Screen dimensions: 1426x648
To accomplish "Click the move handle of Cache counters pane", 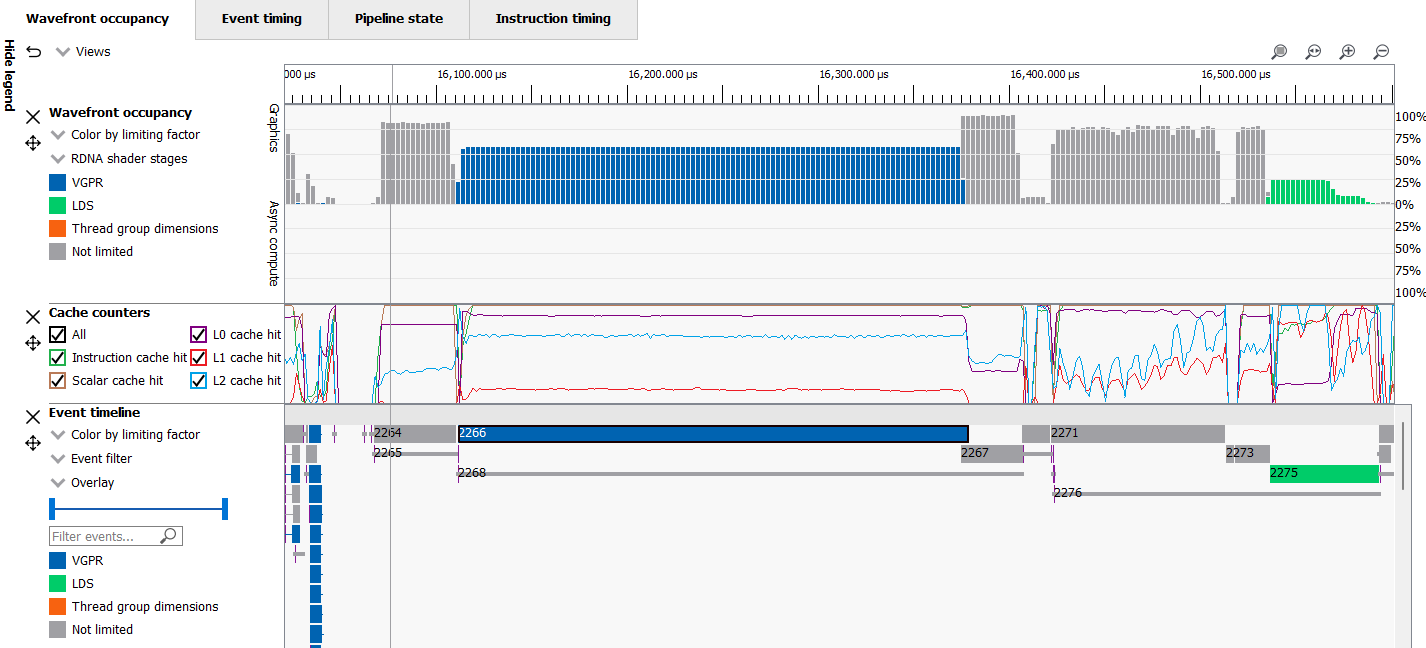I will pyautogui.click(x=32, y=343).
